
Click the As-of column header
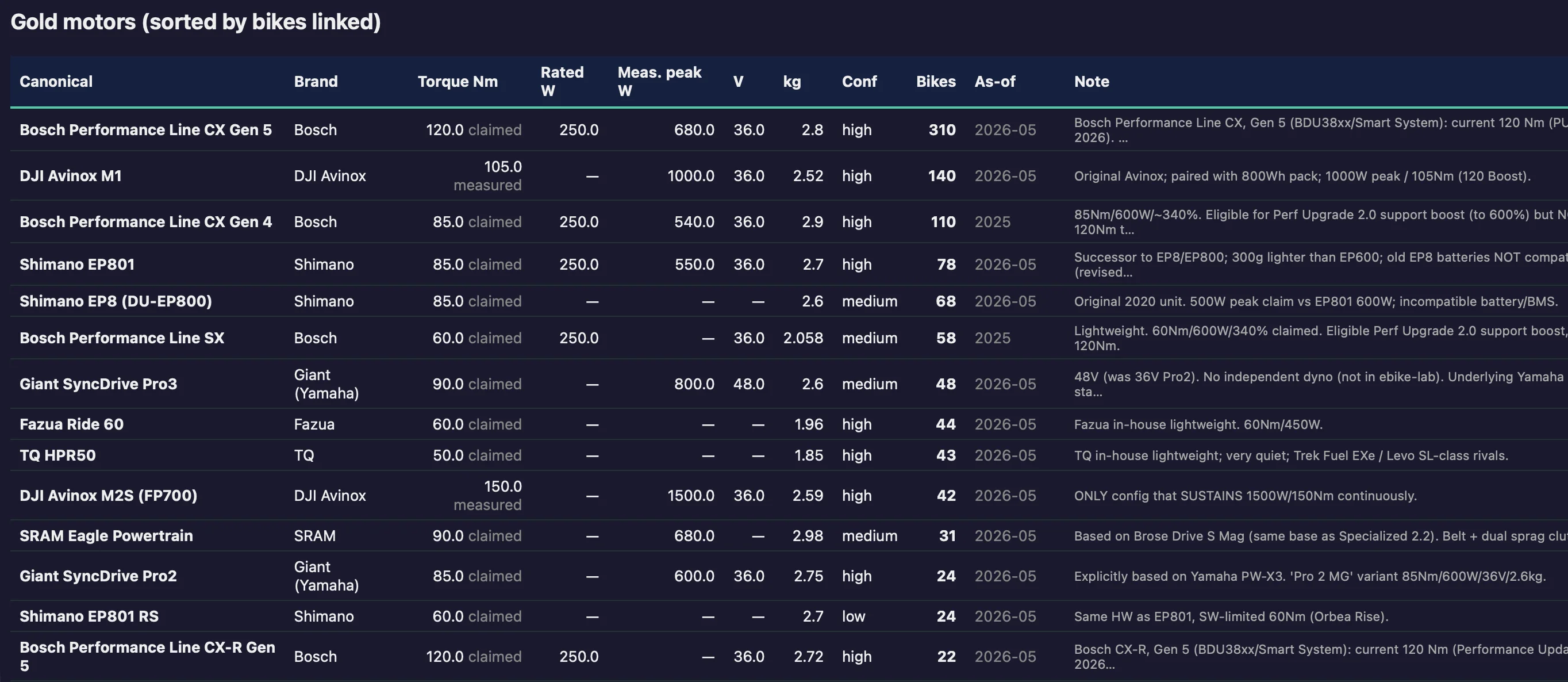(994, 82)
